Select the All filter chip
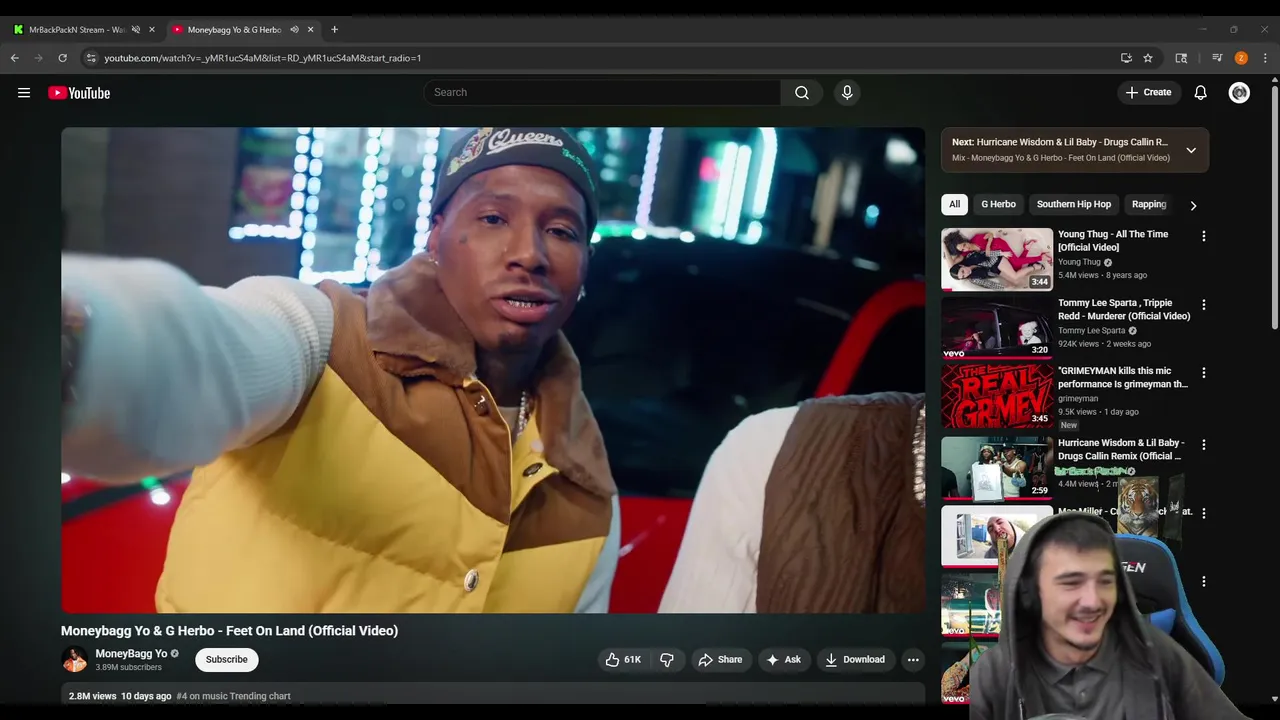This screenshot has height=720, width=1280. pos(955,205)
